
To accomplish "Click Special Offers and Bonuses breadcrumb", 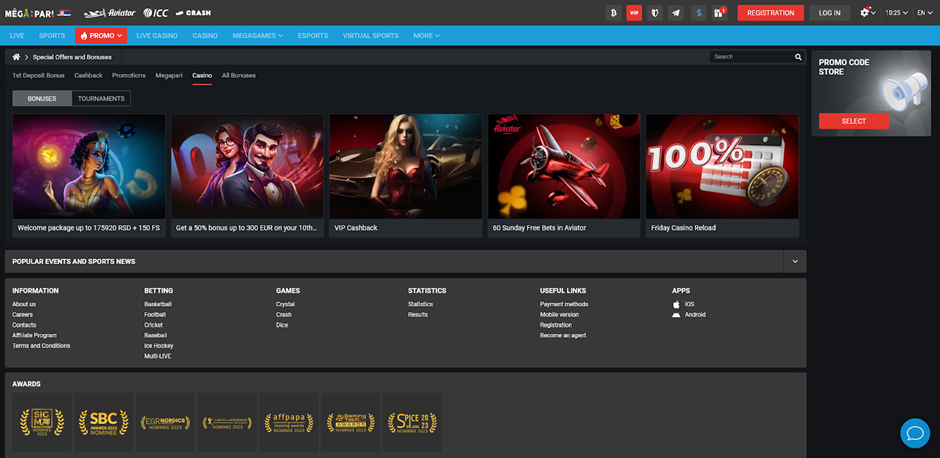I will 72,57.
